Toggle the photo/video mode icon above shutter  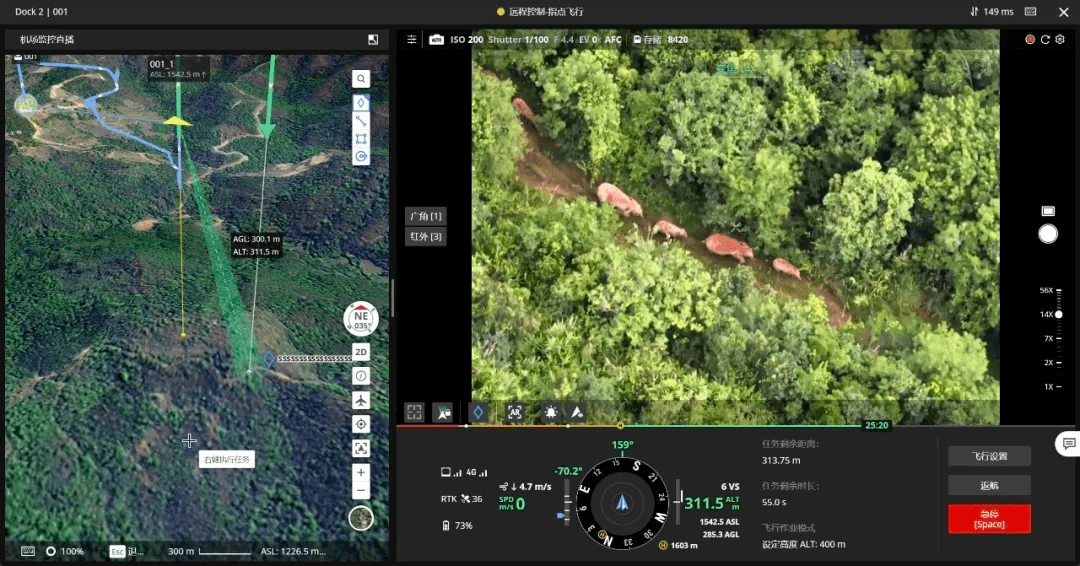click(x=1048, y=211)
